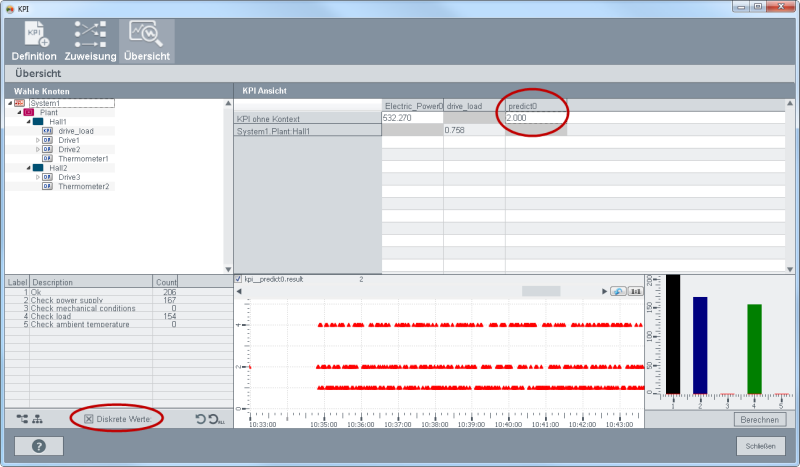Click the green bar for label 4
Image resolution: width=800 pixels, height=467 pixels.
click(755, 349)
